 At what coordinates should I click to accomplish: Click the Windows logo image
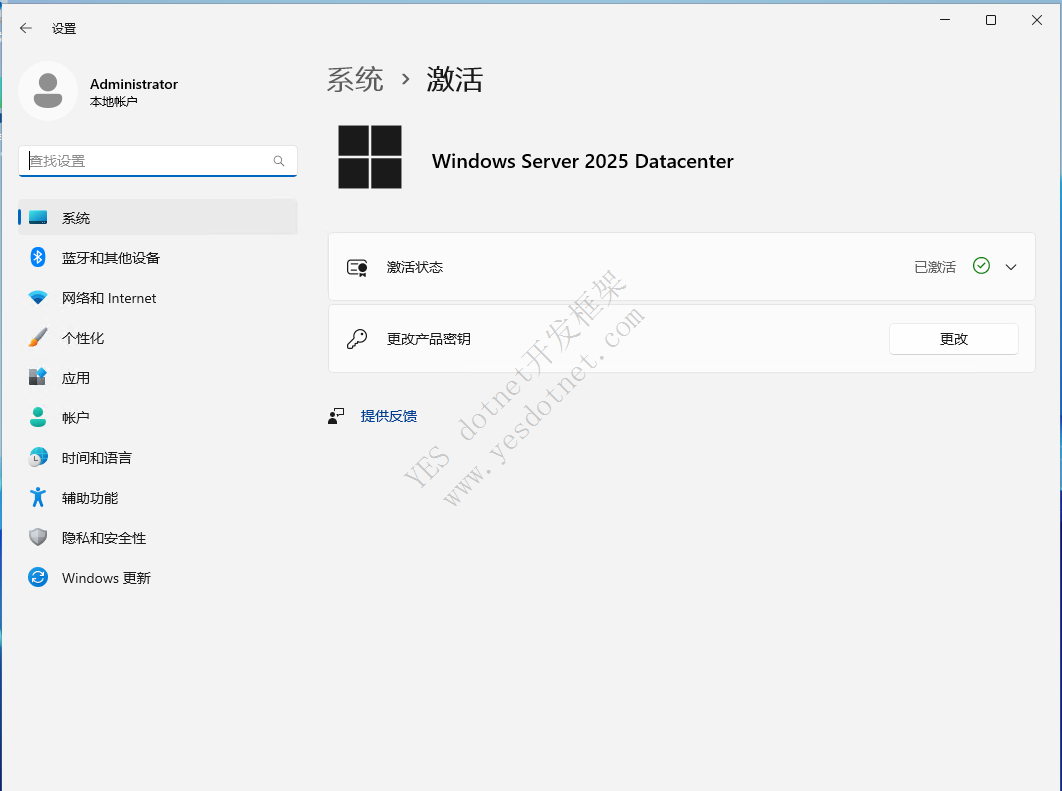(x=370, y=156)
